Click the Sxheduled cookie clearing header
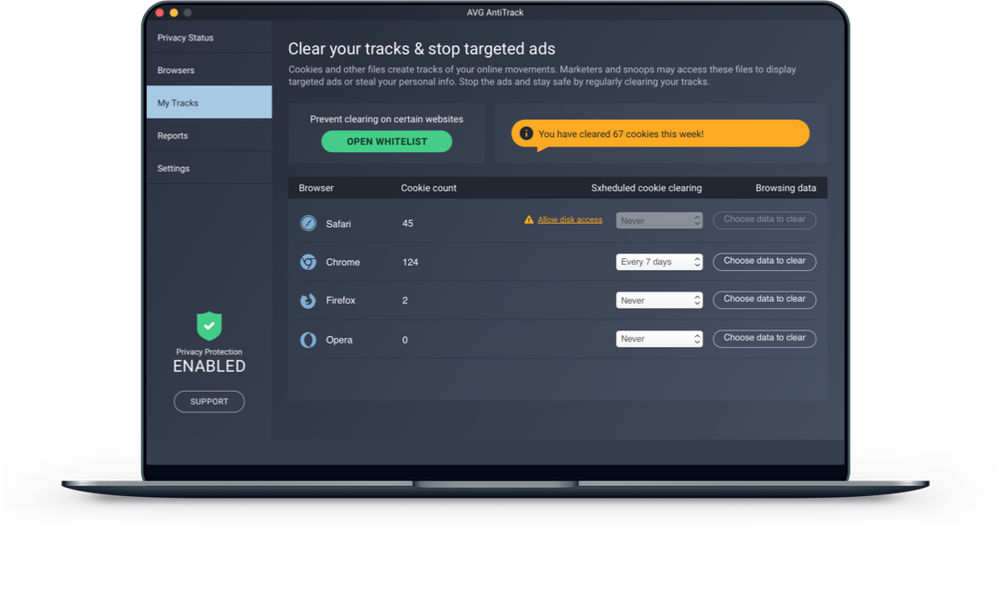 click(x=646, y=188)
